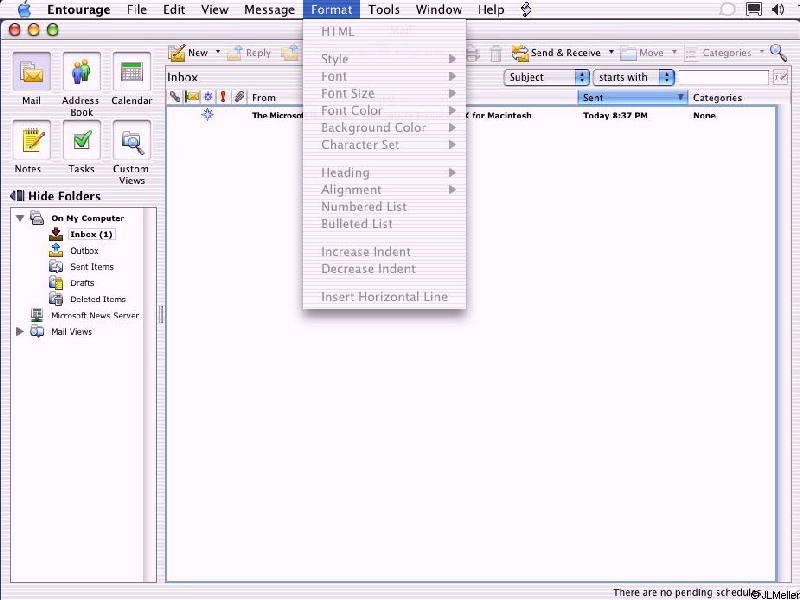Sort by message status column icon

[208, 96]
